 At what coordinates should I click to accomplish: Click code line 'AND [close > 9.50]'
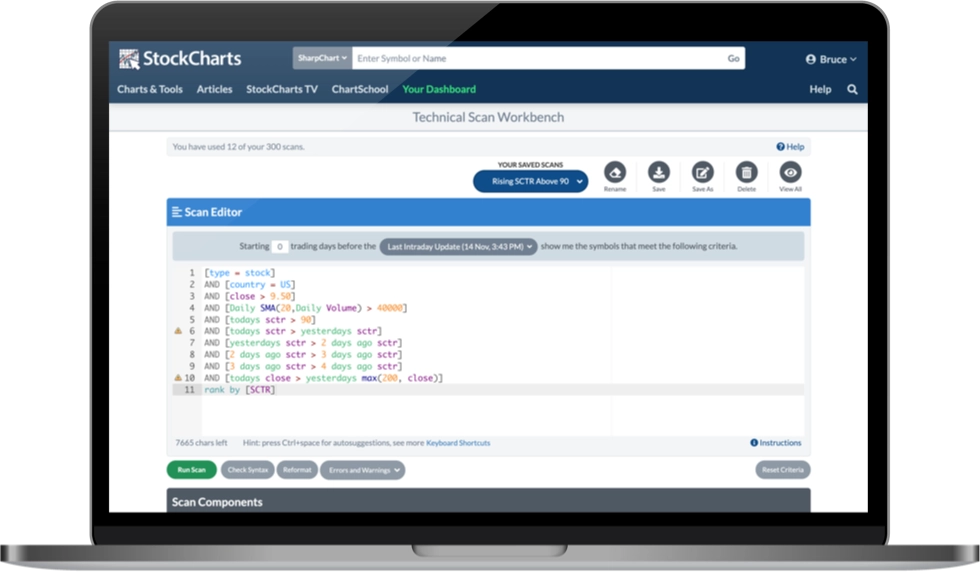[249, 296]
